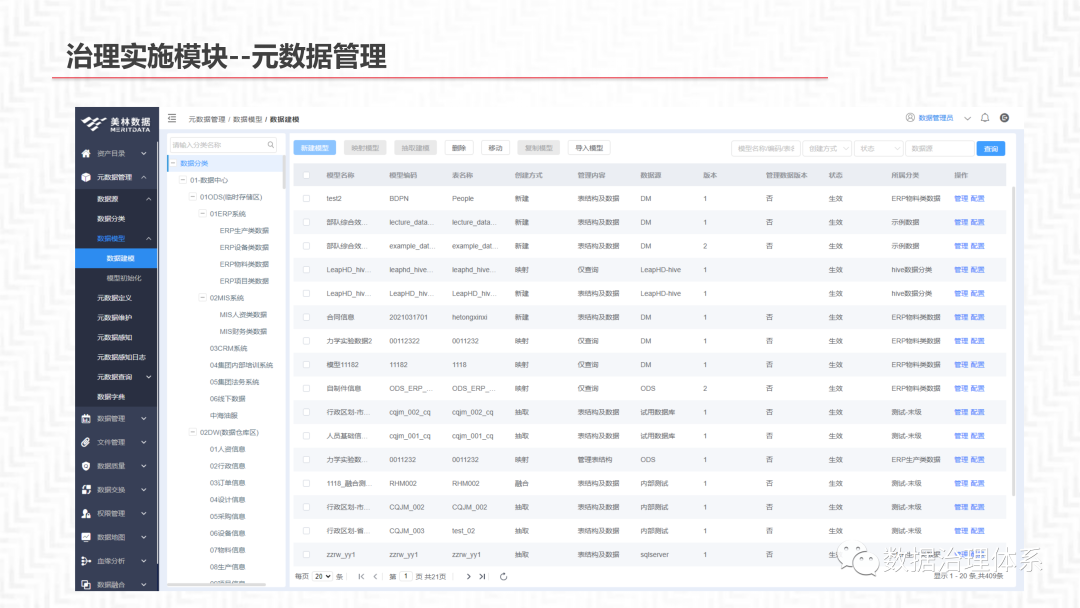
Task: Go to the next page arrow
Action: click(x=468, y=576)
